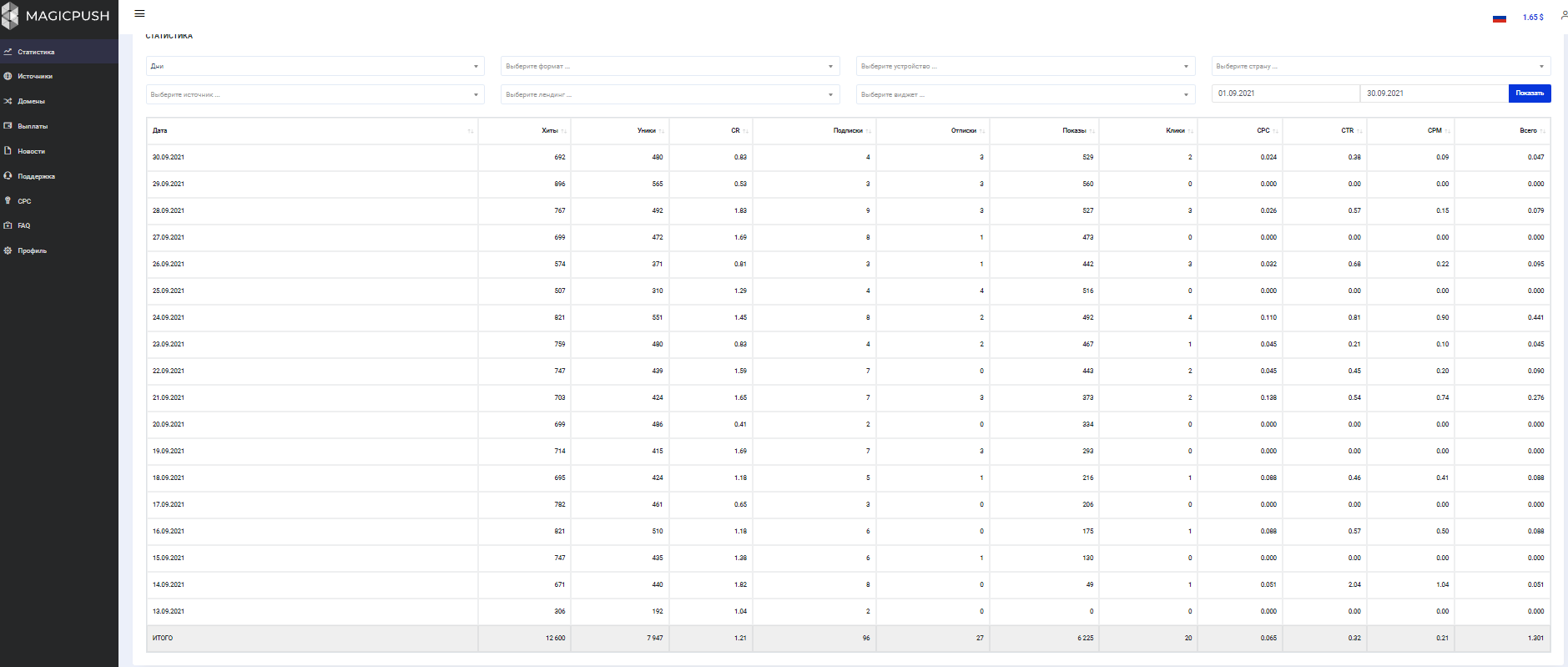This screenshot has height=667, width=1568.
Task: Click the Профиль gear icon
Action: click(8, 250)
